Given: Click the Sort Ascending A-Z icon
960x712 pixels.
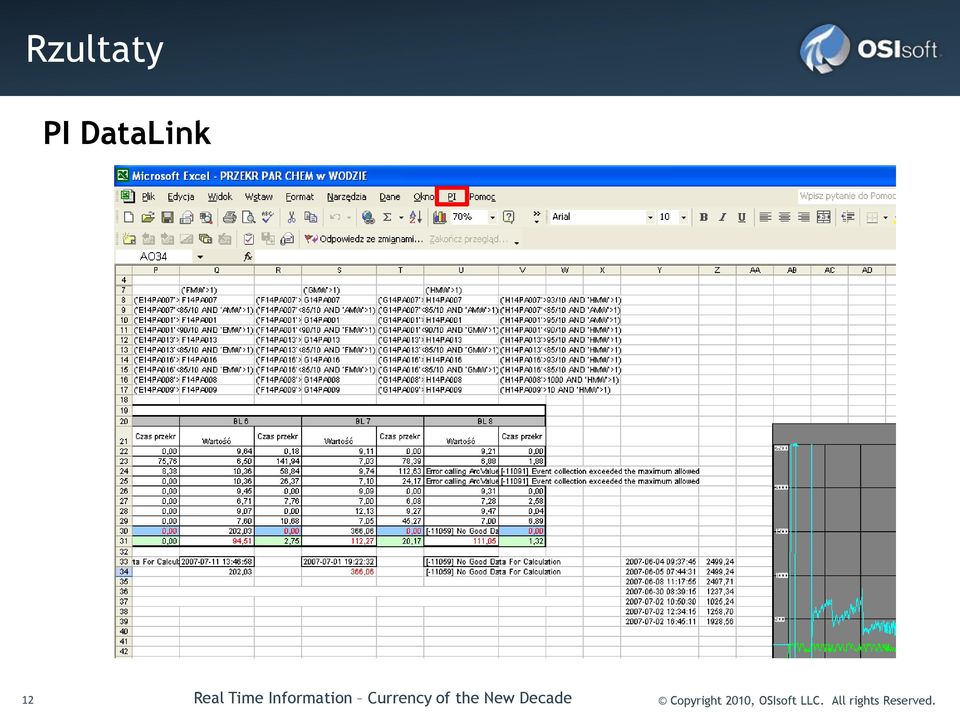Looking at the screenshot, I should coord(416,217).
